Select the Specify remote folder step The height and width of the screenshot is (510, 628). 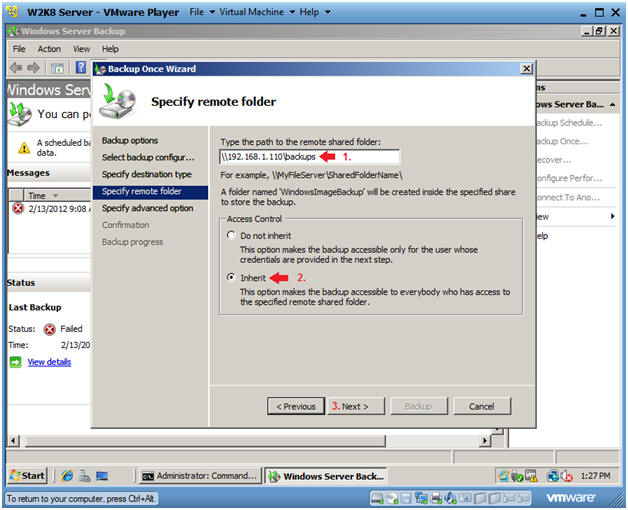(x=150, y=192)
